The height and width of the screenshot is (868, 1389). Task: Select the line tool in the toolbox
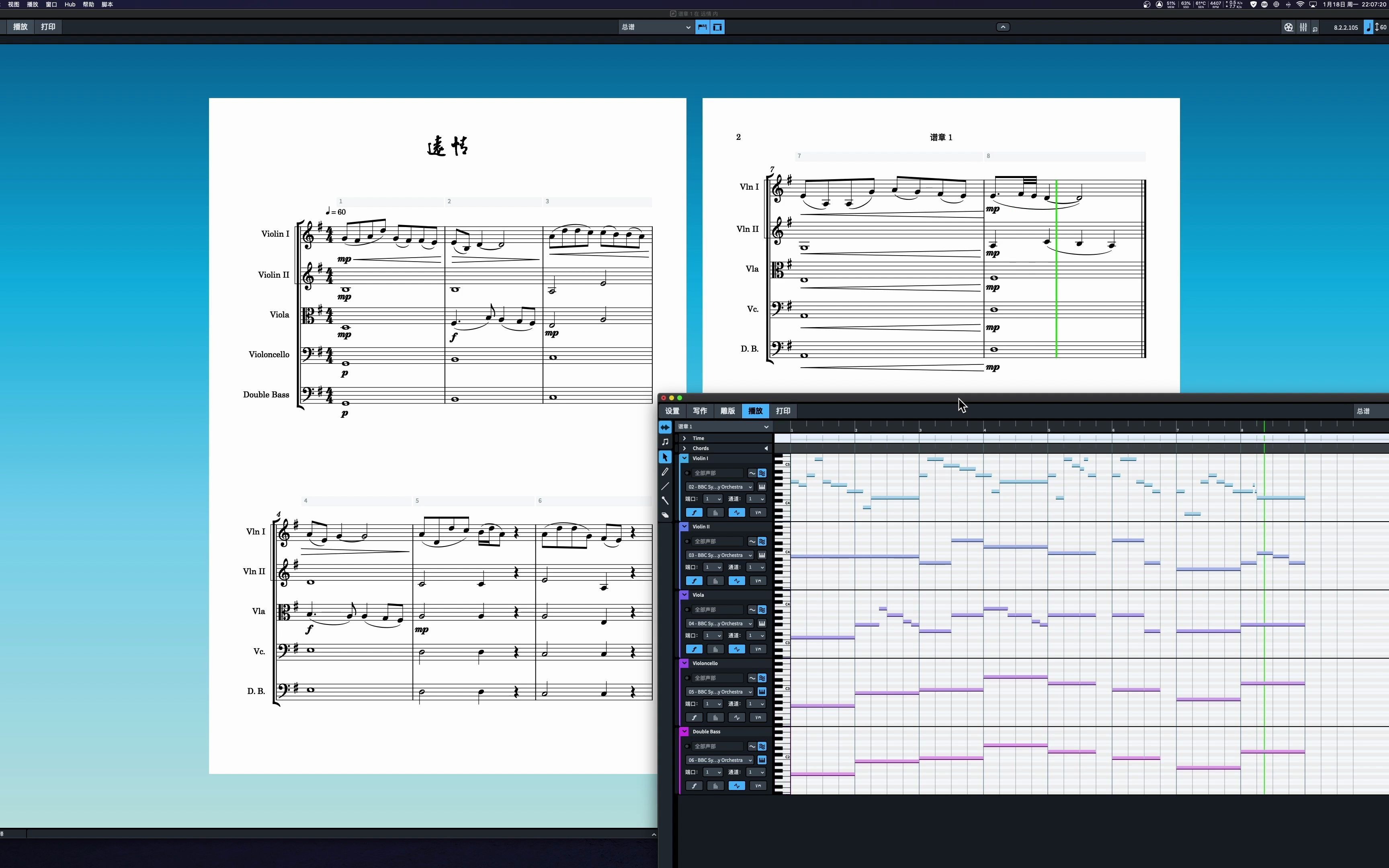click(665, 486)
